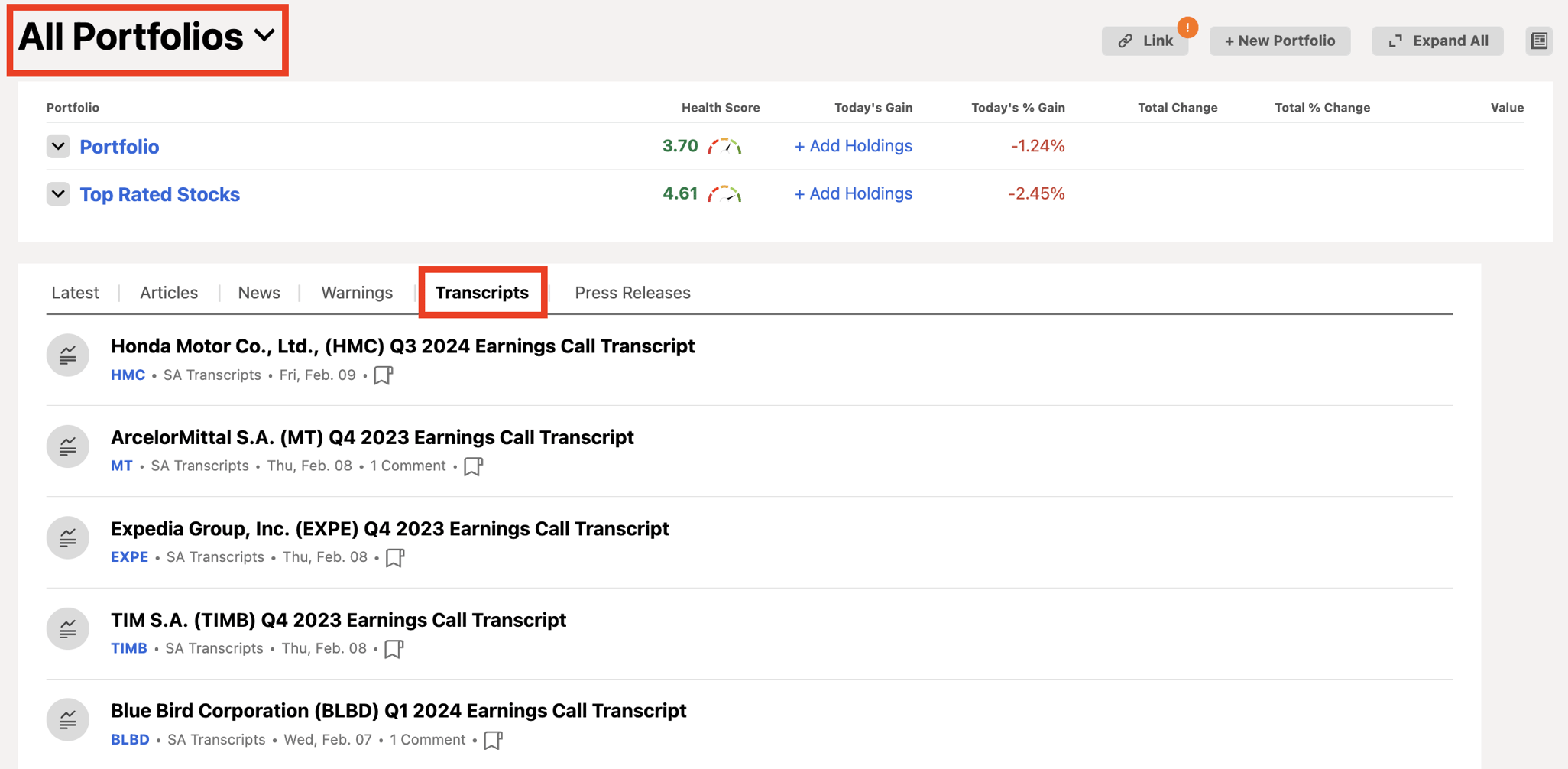Collapse the Portfolio row

pos(58,146)
